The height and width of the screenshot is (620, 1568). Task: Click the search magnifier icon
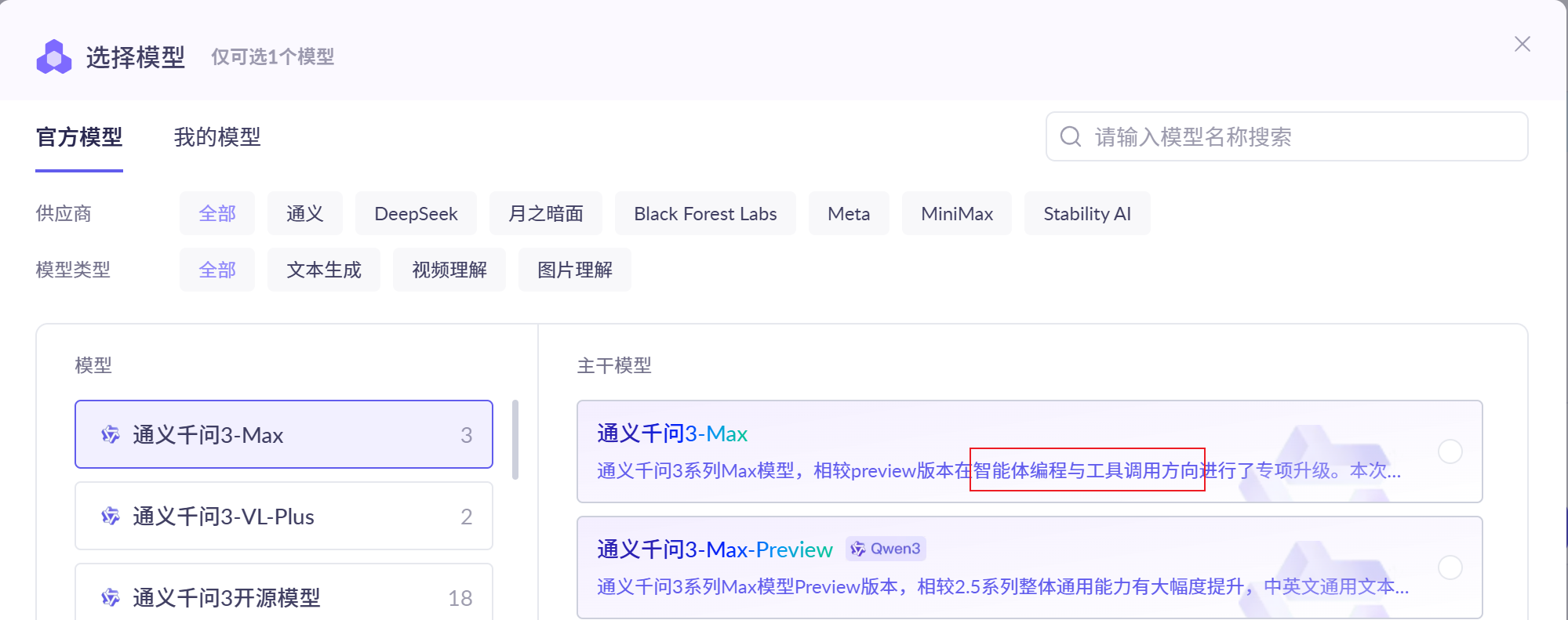point(1071,136)
